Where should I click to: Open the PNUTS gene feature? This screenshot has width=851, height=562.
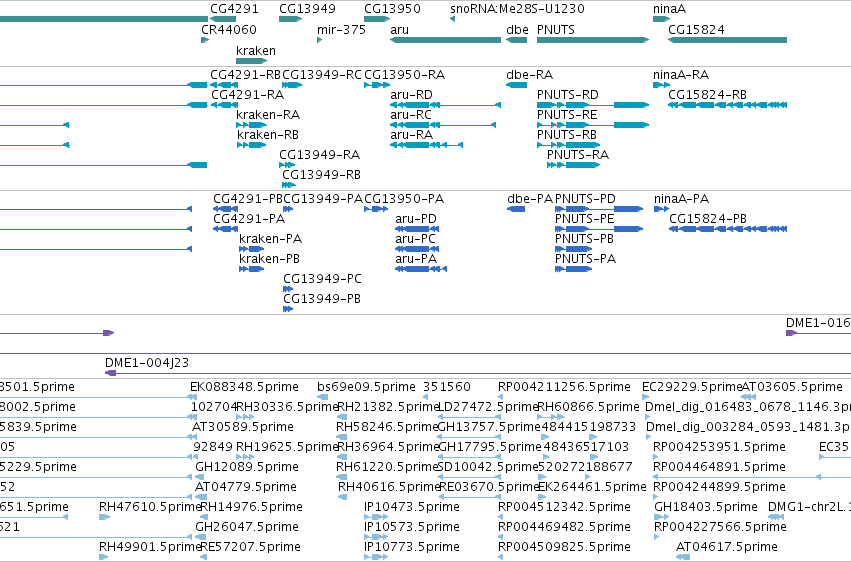tap(593, 40)
